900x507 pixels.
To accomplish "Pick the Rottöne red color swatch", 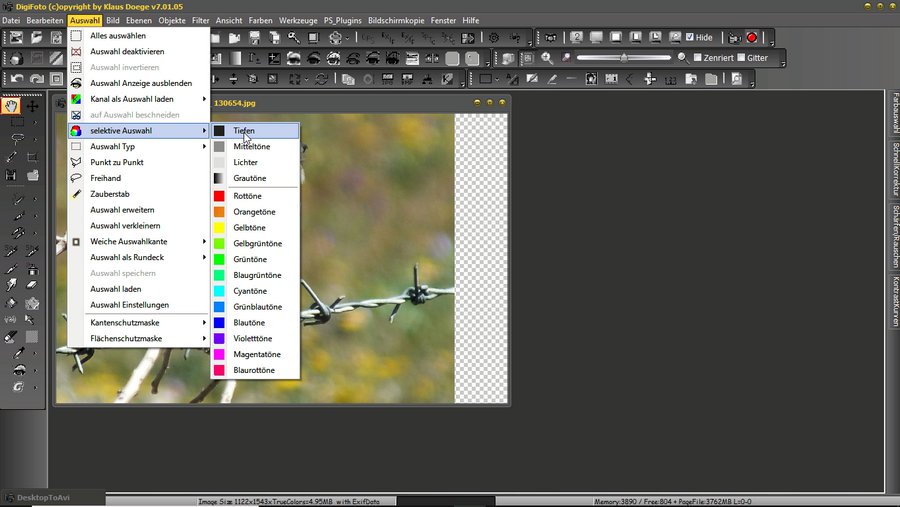I will coord(219,196).
